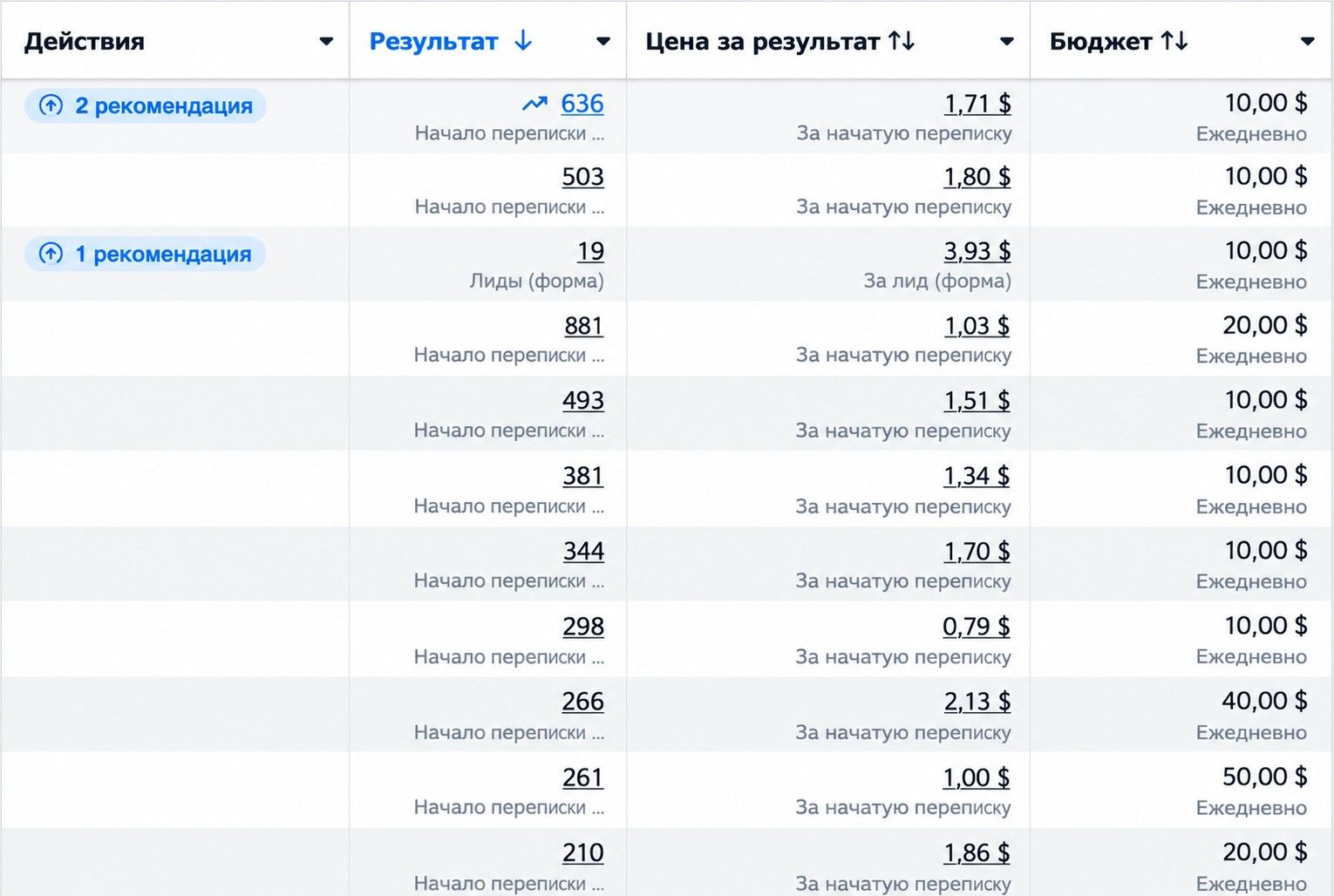The width and height of the screenshot is (1334, 896).
Task: Open the 210 result link
Action: pos(583,852)
